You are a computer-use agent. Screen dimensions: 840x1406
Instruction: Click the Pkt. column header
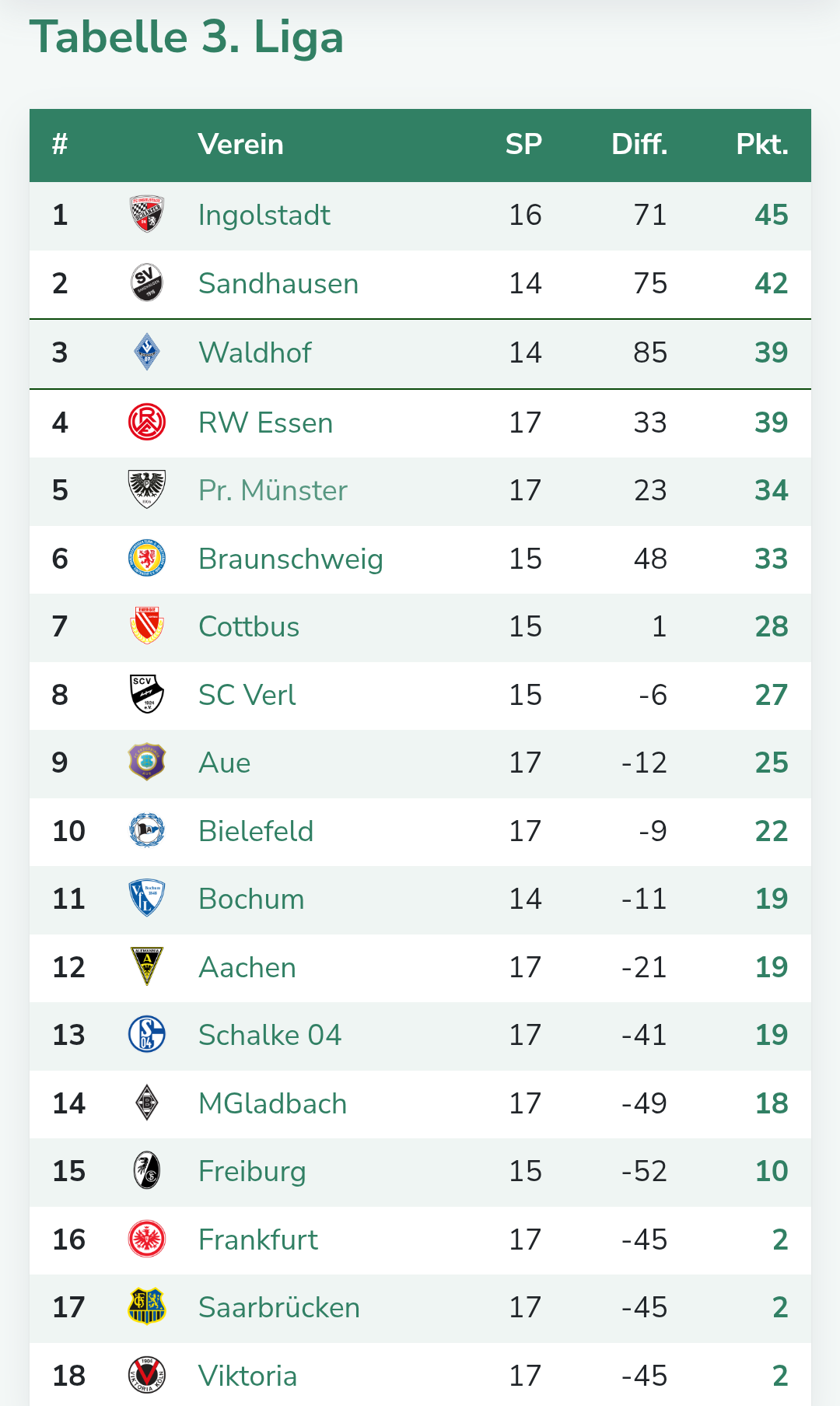[x=762, y=145]
